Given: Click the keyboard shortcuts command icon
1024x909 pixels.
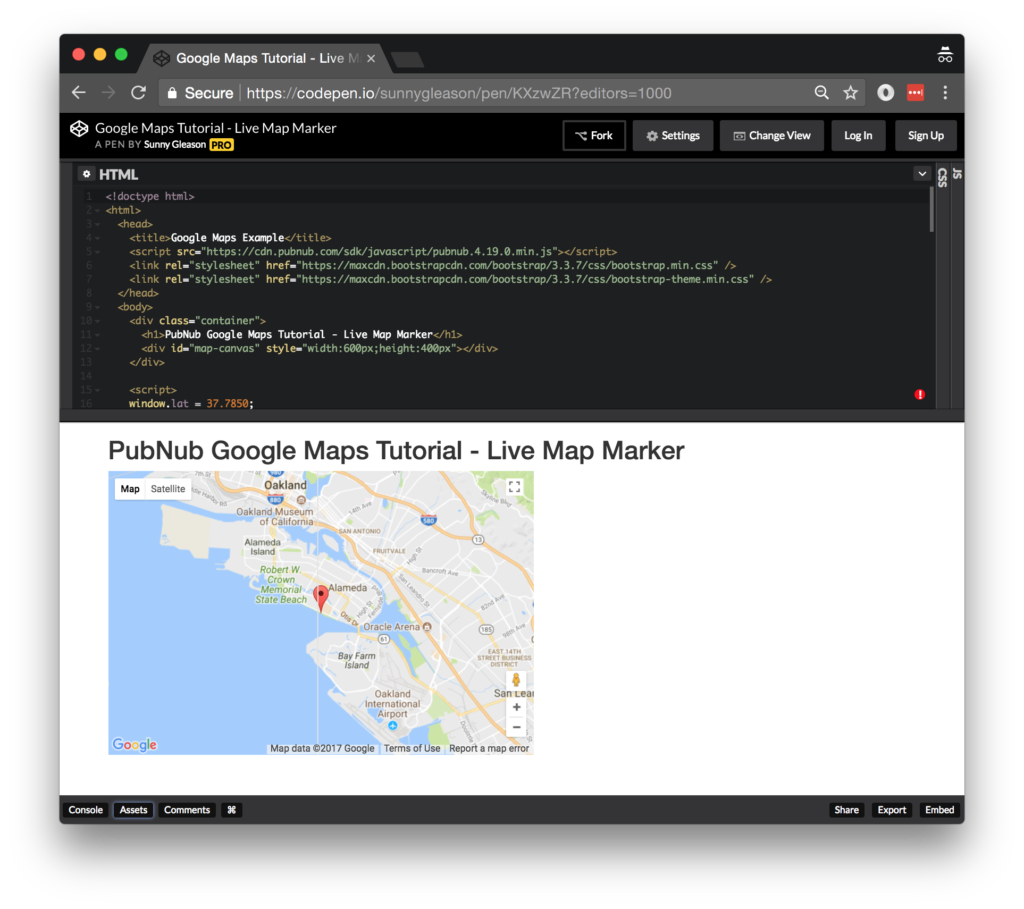Looking at the screenshot, I should coord(231,810).
